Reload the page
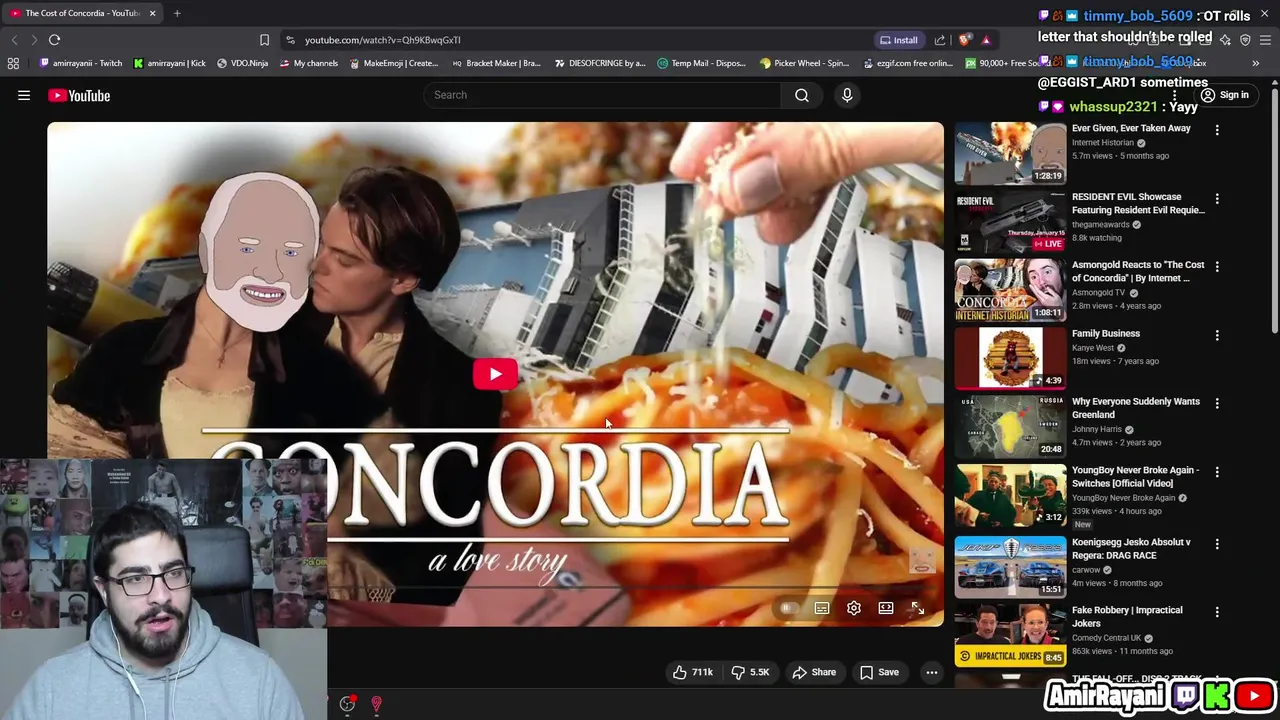The height and width of the screenshot is (720, 1280). 54,40
